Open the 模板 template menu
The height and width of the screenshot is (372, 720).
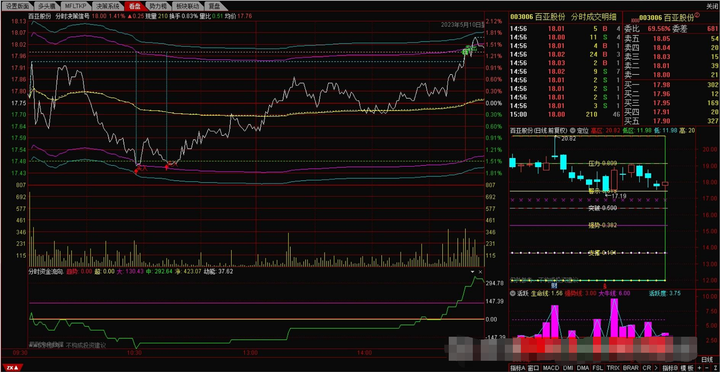click(687, 368)
